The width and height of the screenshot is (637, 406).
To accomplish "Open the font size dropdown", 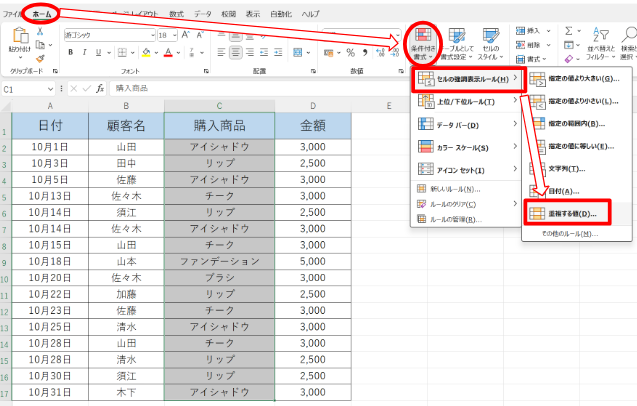I will tap(174, 33).
